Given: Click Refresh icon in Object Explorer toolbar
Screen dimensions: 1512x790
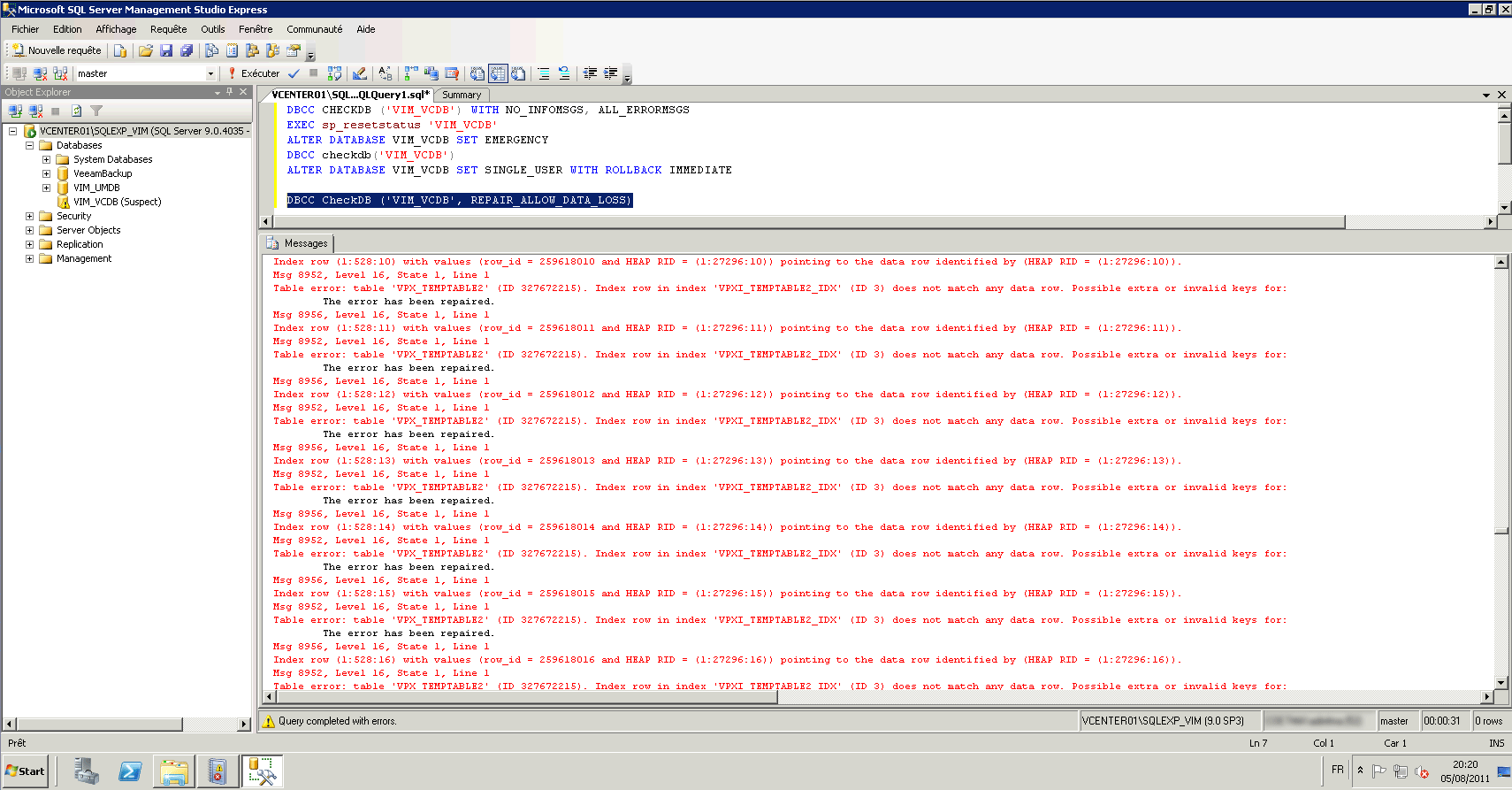Looking at the screenshot, I should [x=76, y=111].
